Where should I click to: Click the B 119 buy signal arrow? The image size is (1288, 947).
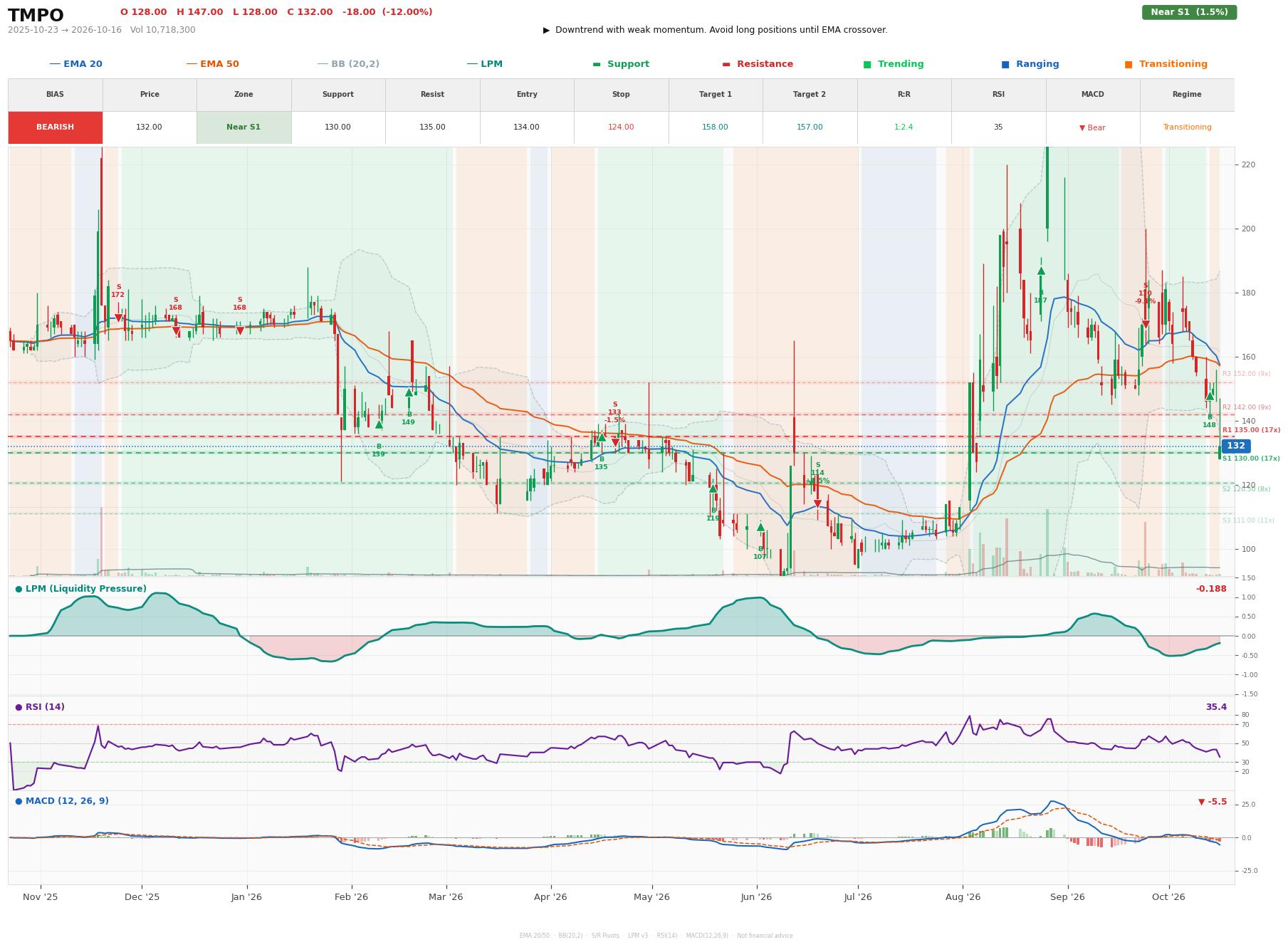[713, 488]
